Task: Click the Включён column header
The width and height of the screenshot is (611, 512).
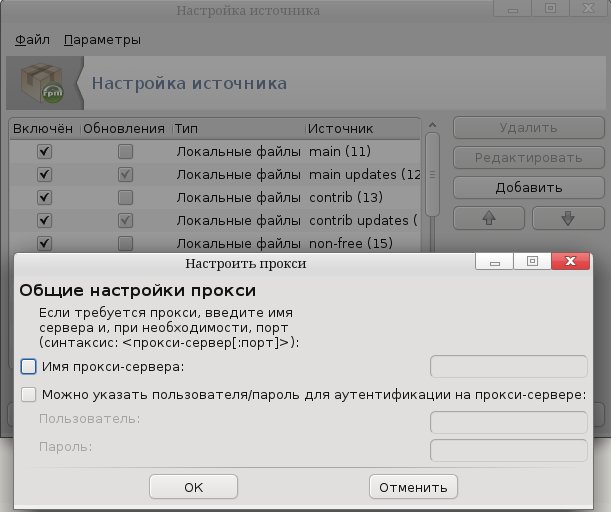Action: 43,129
